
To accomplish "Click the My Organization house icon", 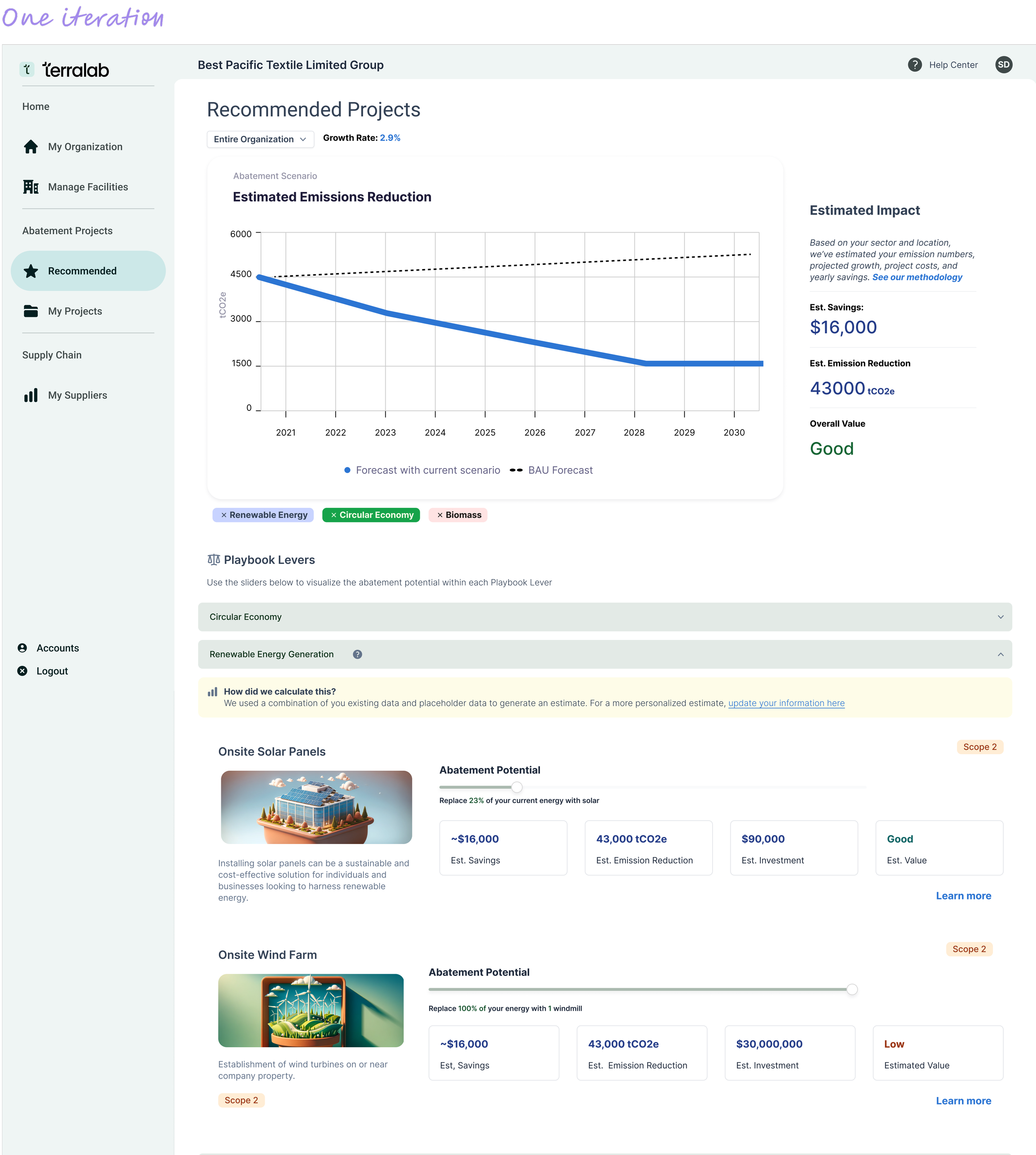I will point(31,147).
